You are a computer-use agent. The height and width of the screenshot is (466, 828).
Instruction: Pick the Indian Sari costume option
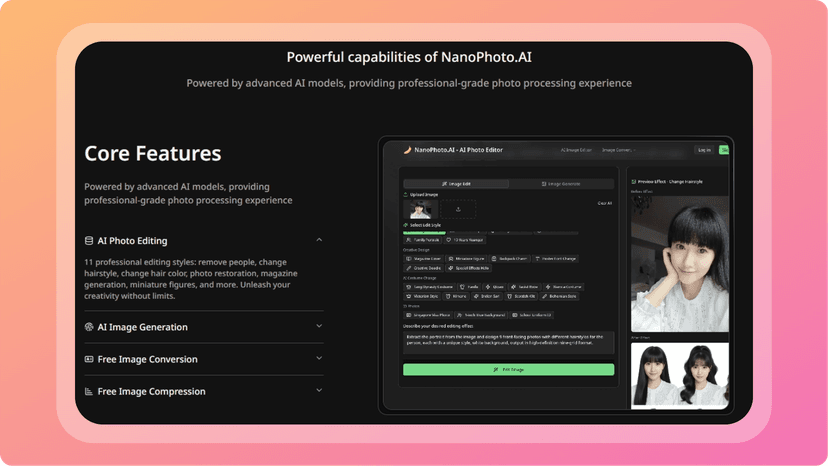[487, 296]
